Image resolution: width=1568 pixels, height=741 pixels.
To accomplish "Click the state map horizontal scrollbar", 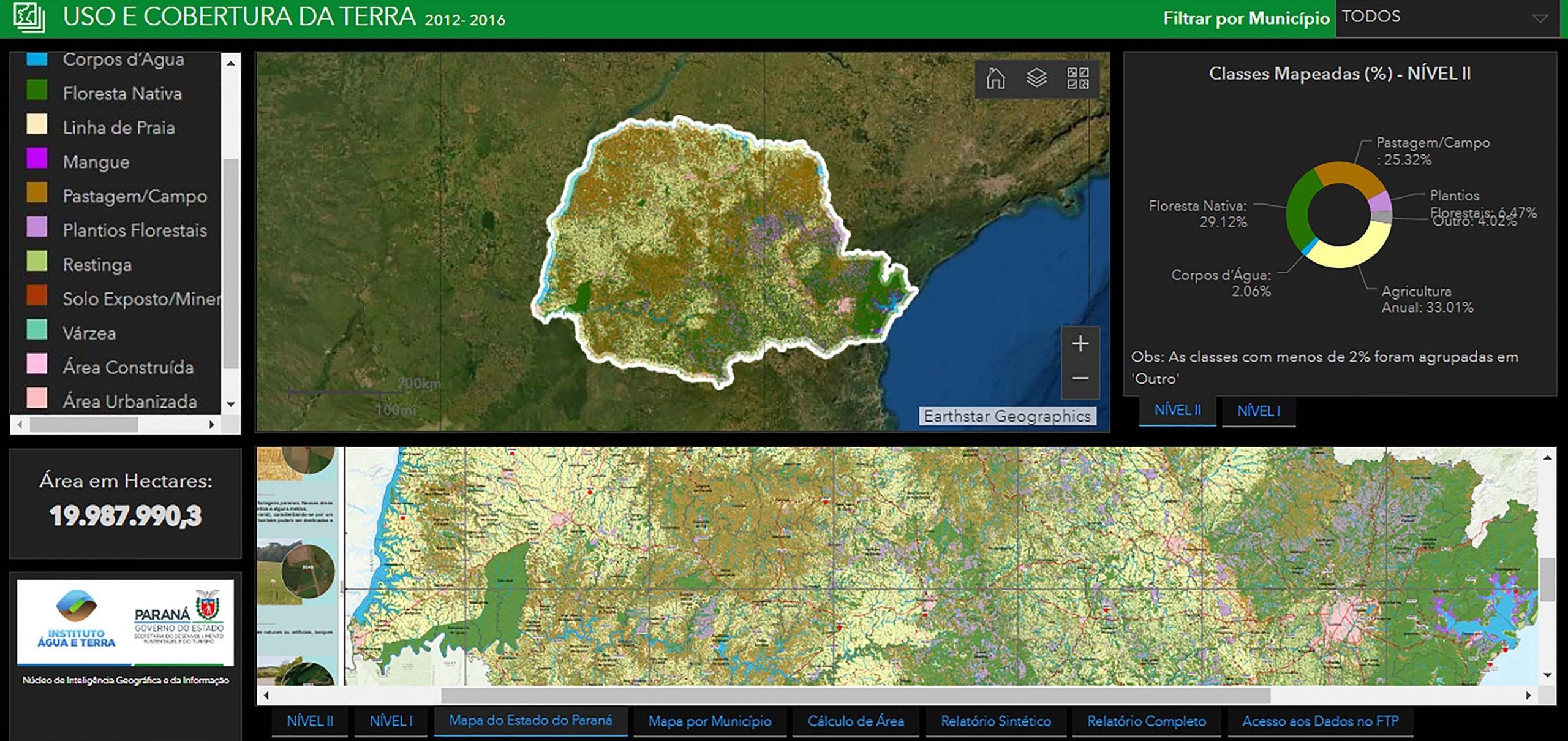I will pyautogui.click(x=855, y=696).
